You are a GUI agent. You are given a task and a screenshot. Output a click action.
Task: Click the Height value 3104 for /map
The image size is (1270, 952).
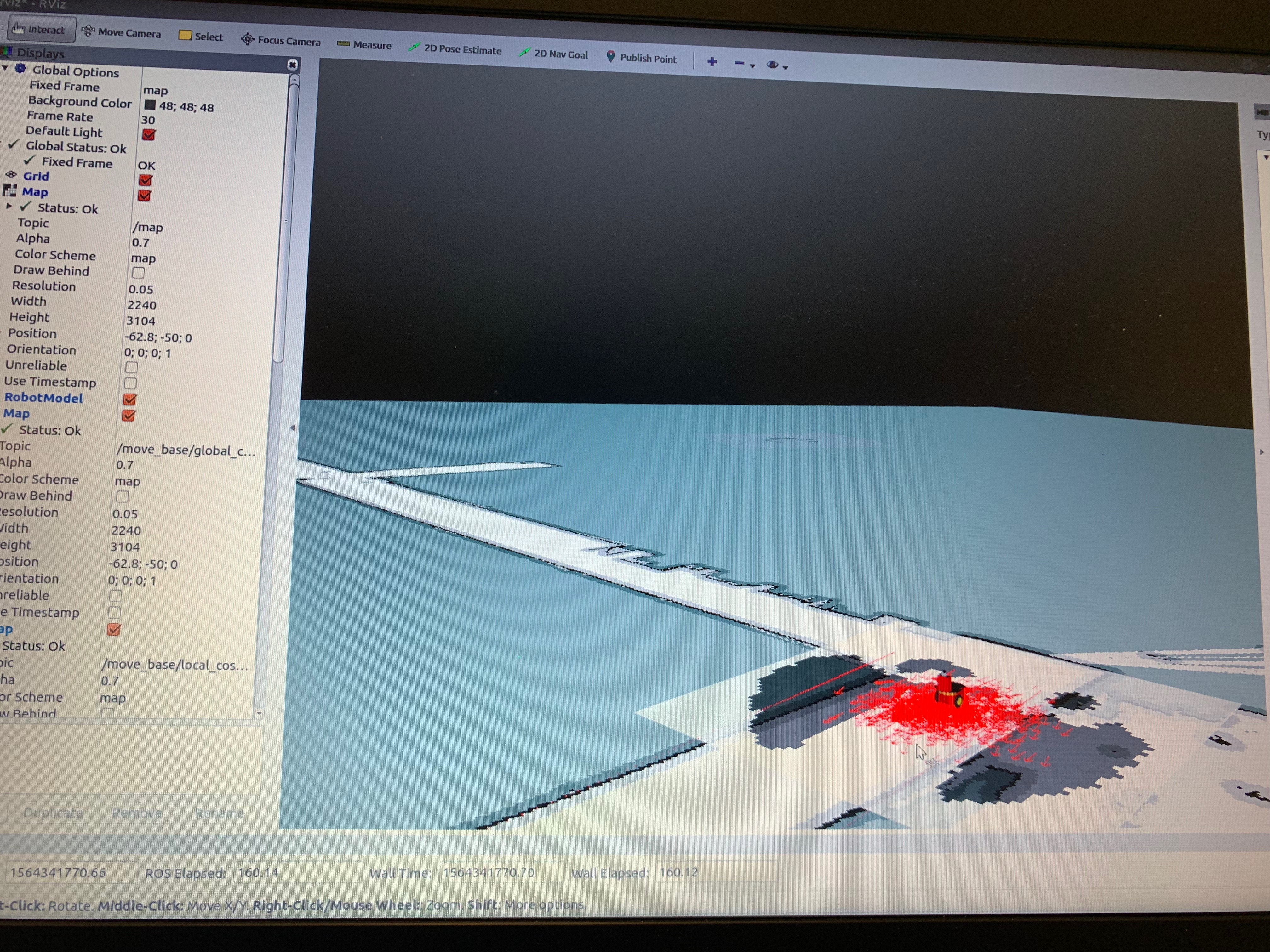coord(141,321)
